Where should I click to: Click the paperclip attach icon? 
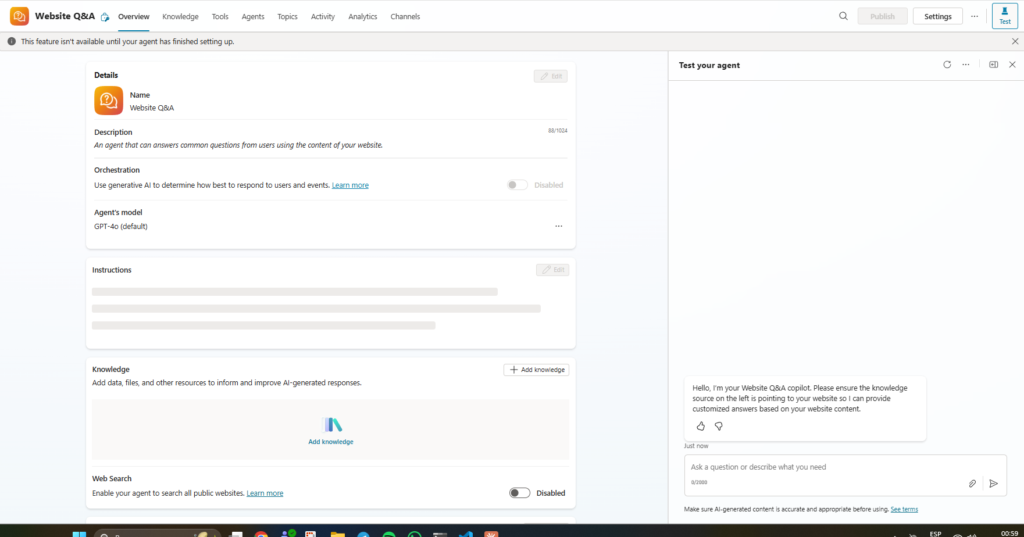pos(972,483)
